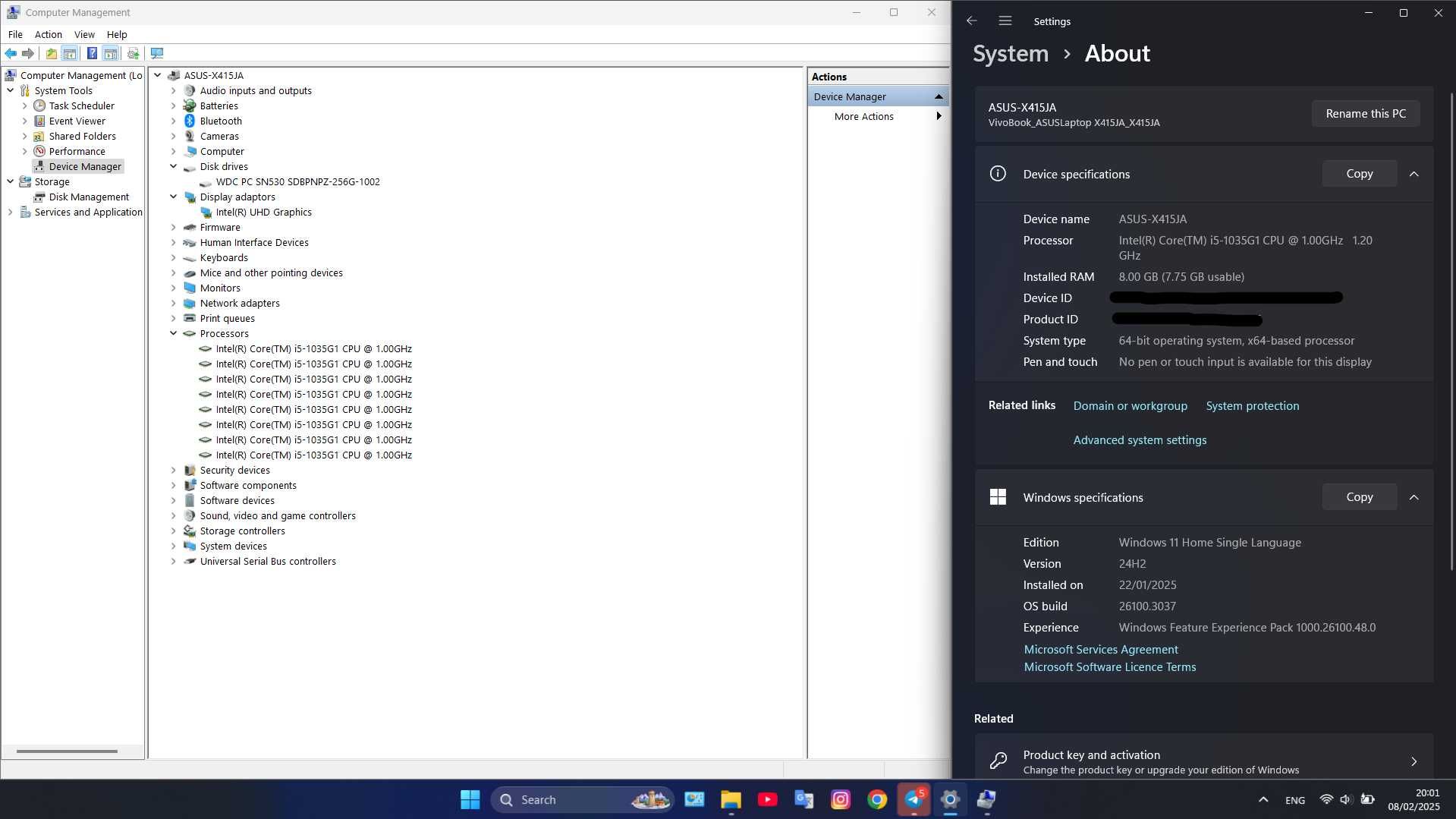Open Instagram from the taskbar
This screenshot has width=1456, height=819.
(x=840, y=799)
